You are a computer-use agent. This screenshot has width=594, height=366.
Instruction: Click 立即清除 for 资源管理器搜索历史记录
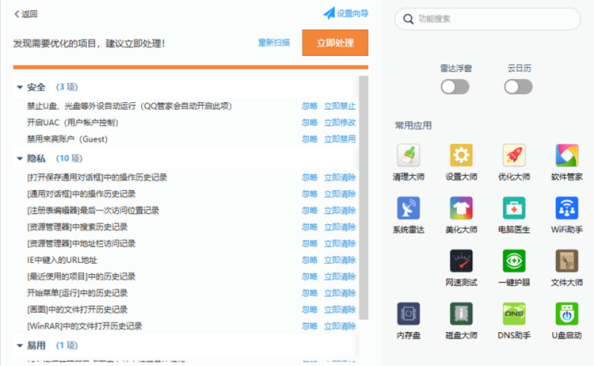point(340,227)
